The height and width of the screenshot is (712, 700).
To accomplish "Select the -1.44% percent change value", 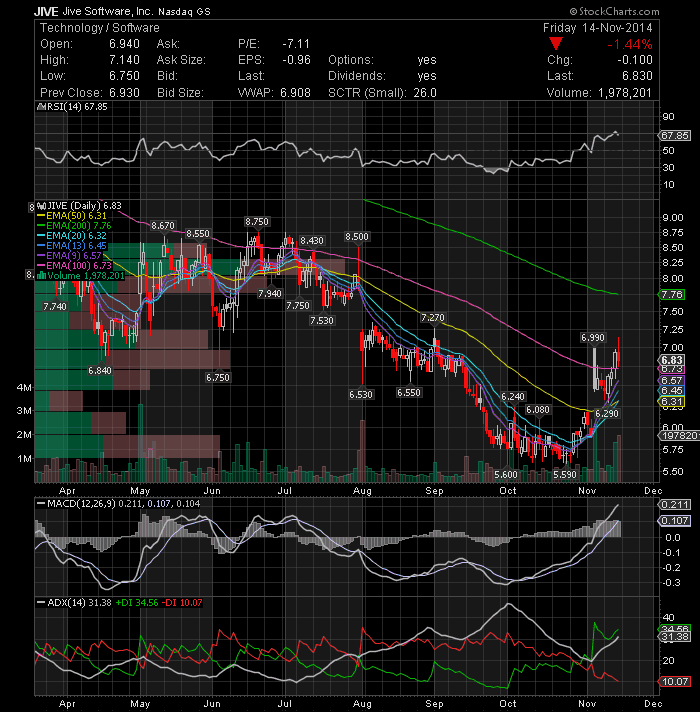I will pyautogui.click(x=630, y=44).
